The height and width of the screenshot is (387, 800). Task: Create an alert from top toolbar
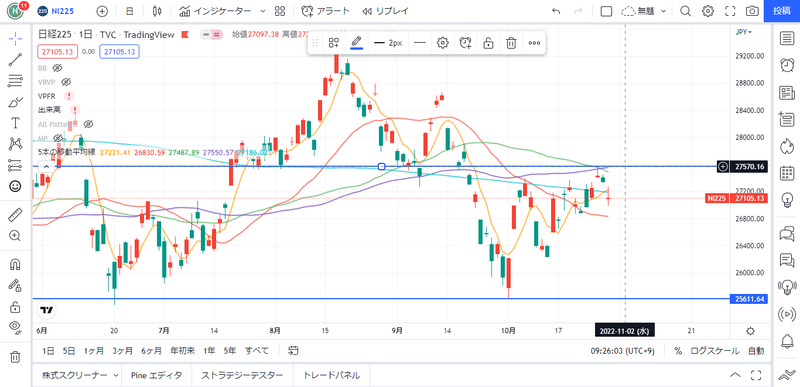[x=326, y=11]
